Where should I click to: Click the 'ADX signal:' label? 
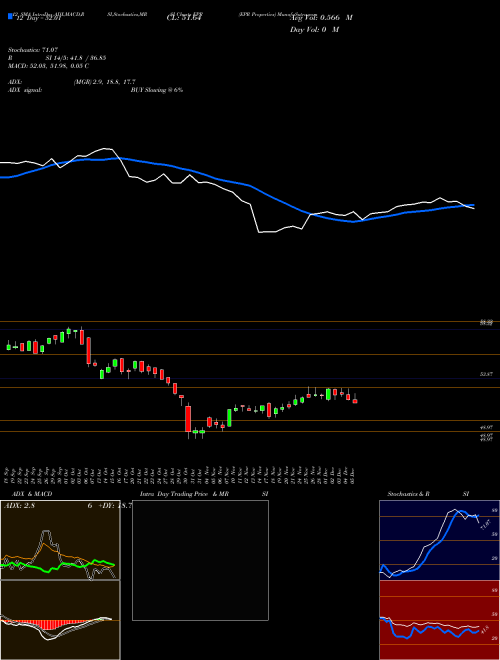click(25, 90)
